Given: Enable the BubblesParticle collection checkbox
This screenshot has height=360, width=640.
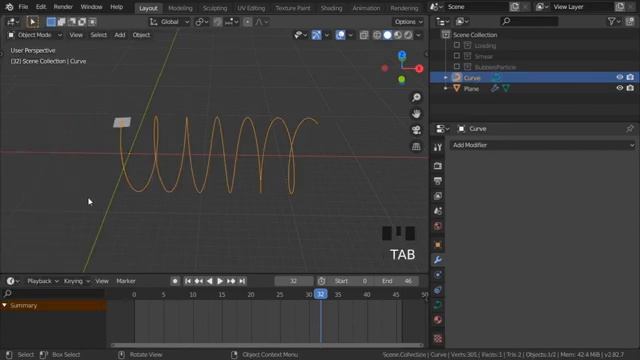Looking at the screenshot, I should (x=457, y=67).
